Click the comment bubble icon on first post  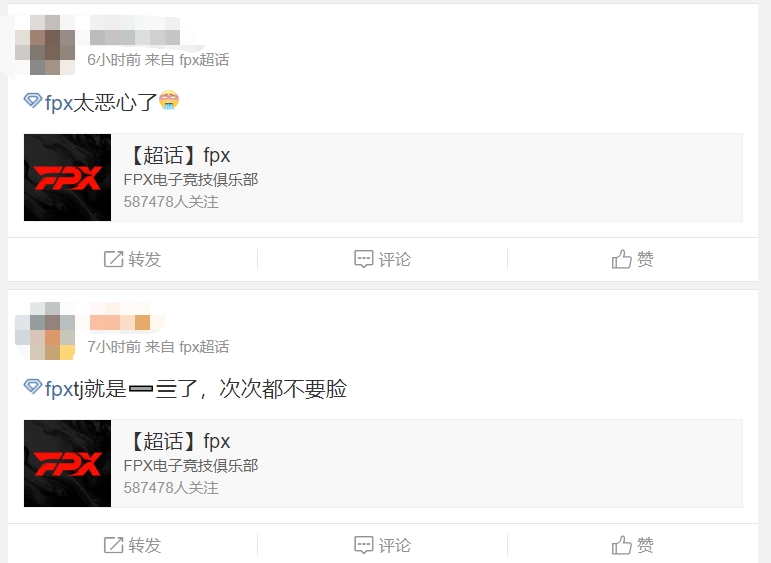click(363, 259)
